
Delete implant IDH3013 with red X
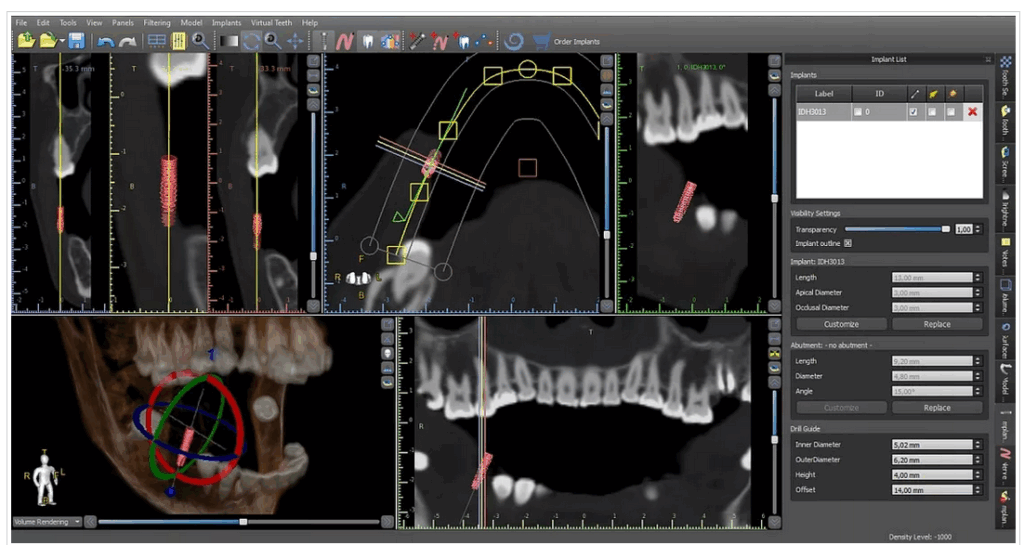[971, 112]
